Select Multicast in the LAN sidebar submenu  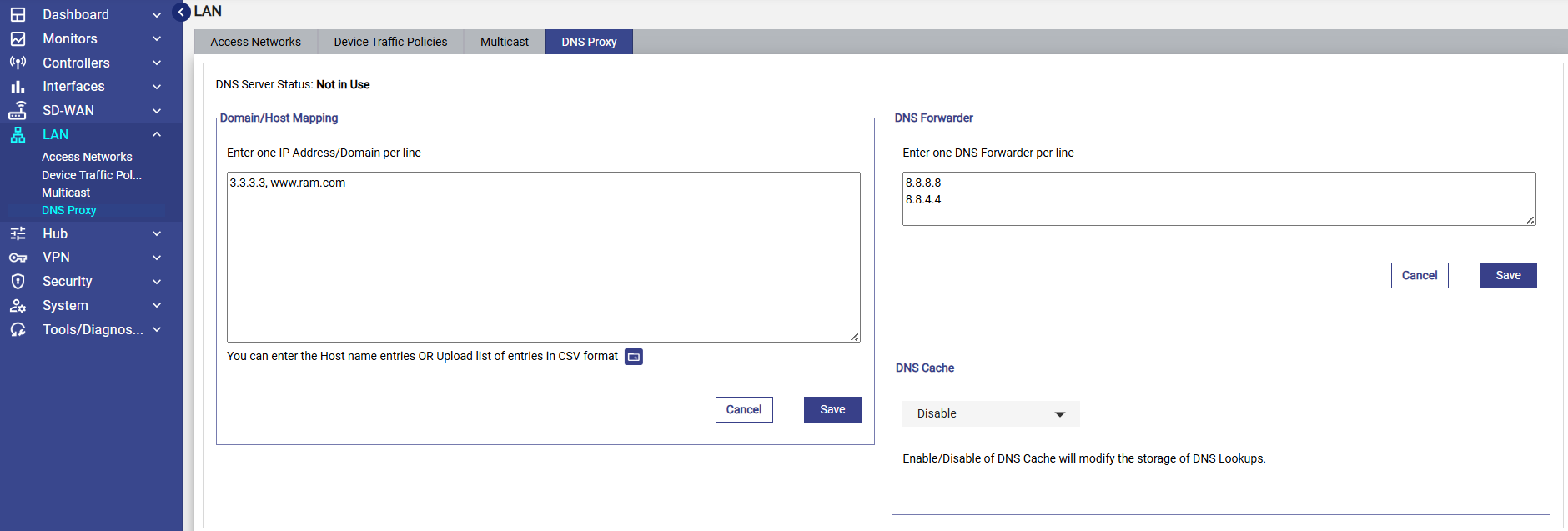point(66,193)
